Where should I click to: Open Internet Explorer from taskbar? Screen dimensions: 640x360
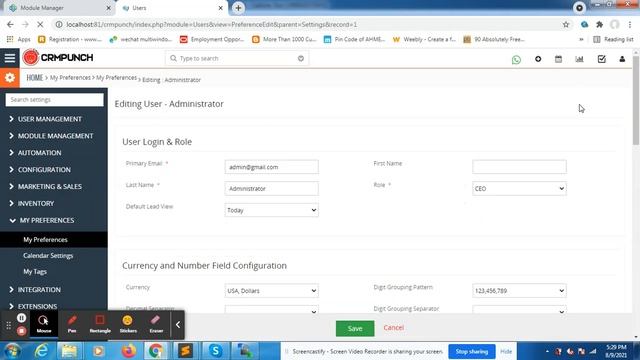[x=42, y=351]
